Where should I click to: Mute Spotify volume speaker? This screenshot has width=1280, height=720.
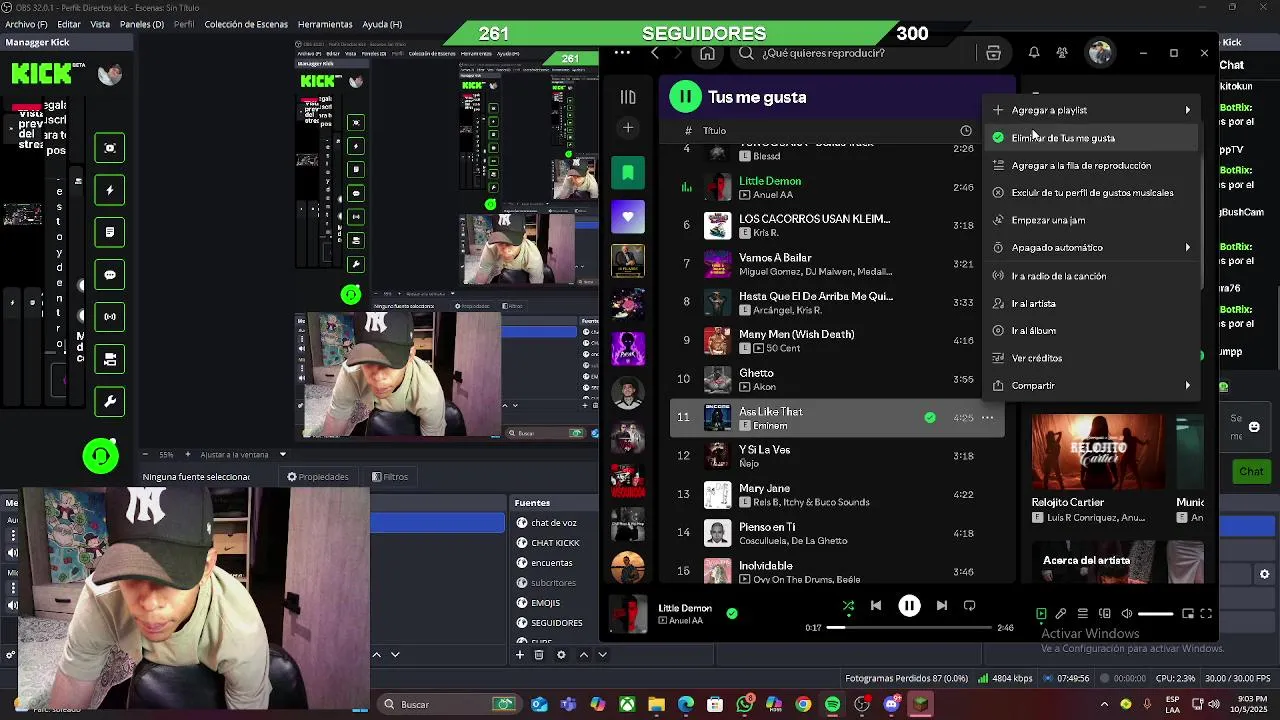pyautogui.click(x=1127, y=614)
